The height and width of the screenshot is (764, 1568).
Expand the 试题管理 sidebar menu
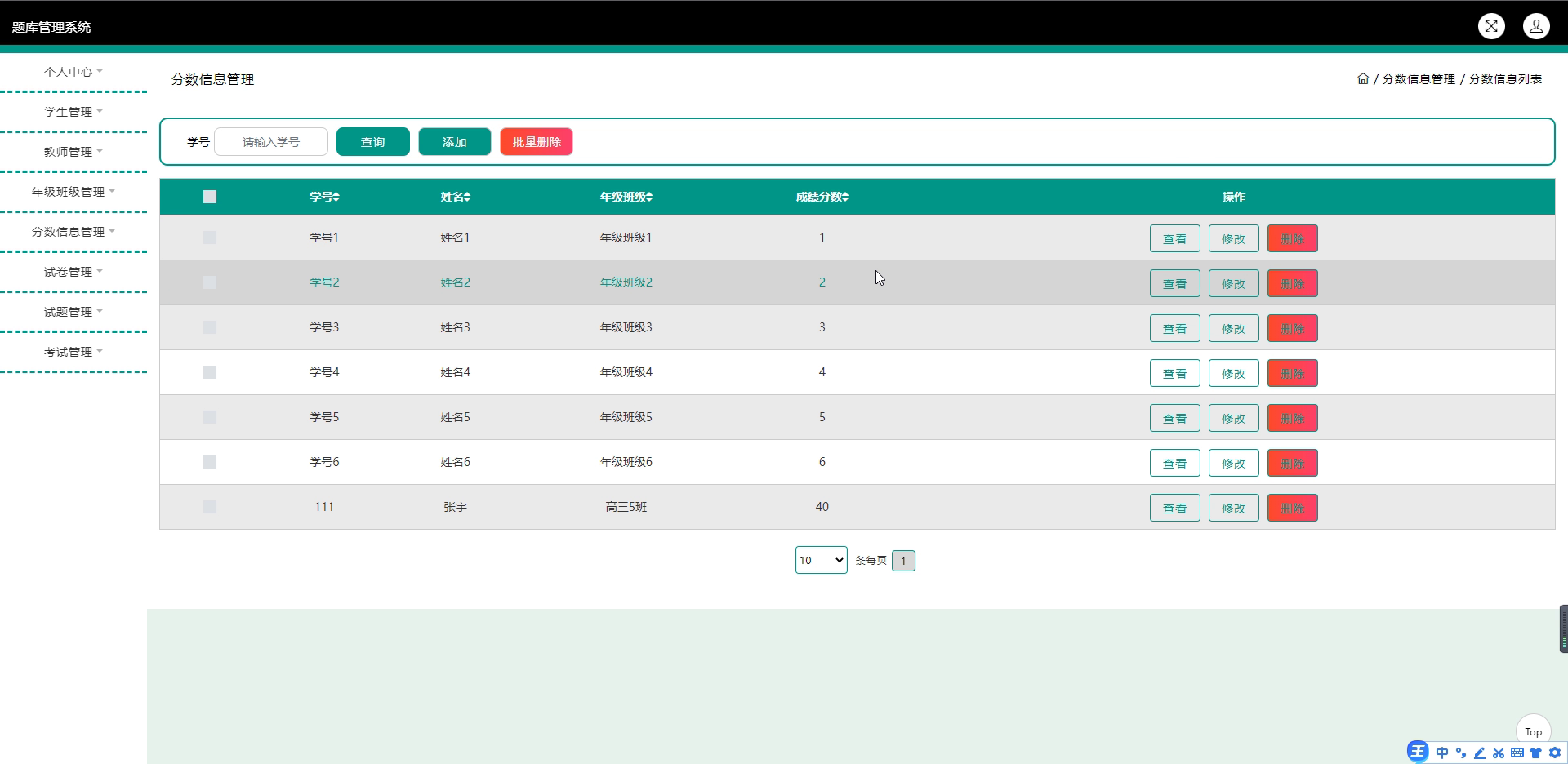73,312
